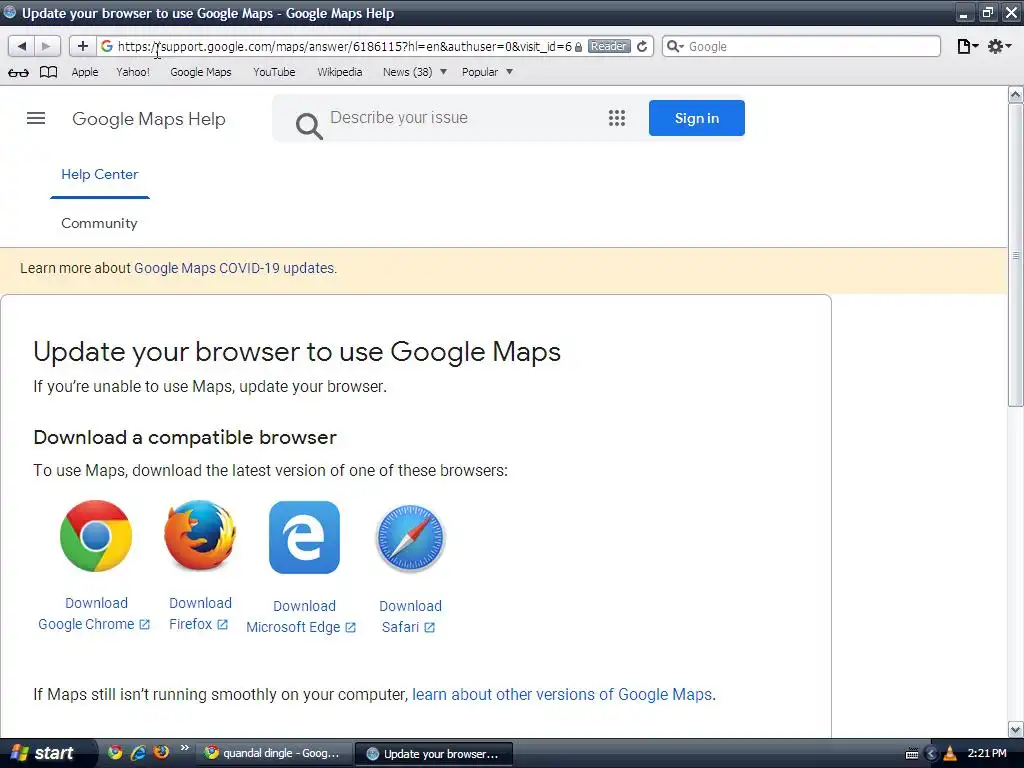The image size is (1024, 768).
Task: Open the page menu icon
Action: (x=967, y=46)
